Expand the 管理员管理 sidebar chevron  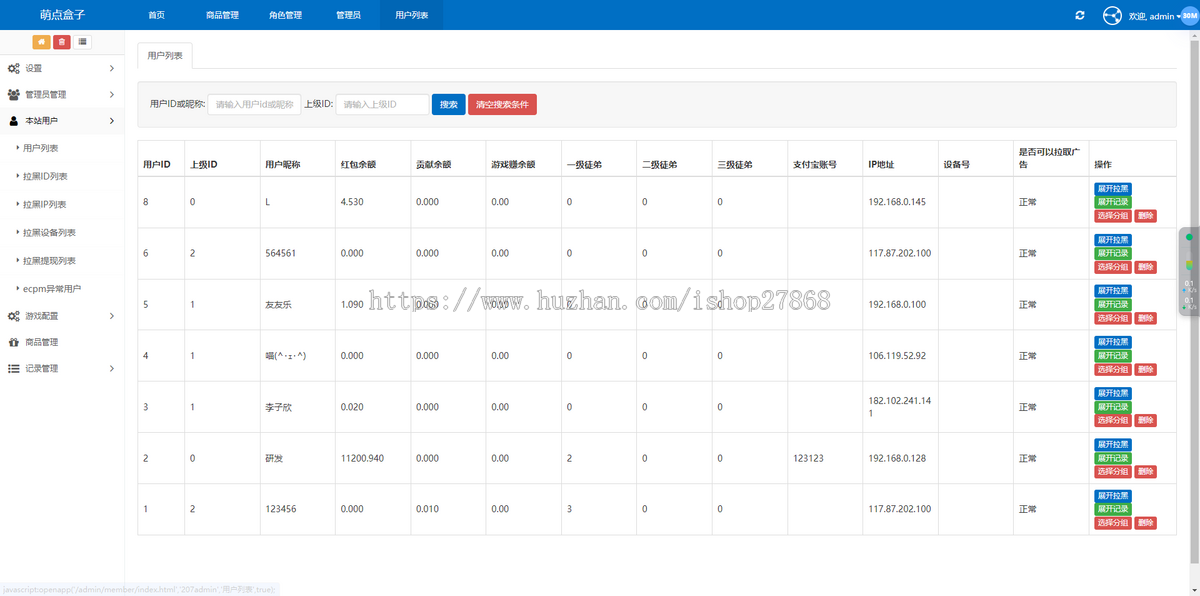click(111, 95)
